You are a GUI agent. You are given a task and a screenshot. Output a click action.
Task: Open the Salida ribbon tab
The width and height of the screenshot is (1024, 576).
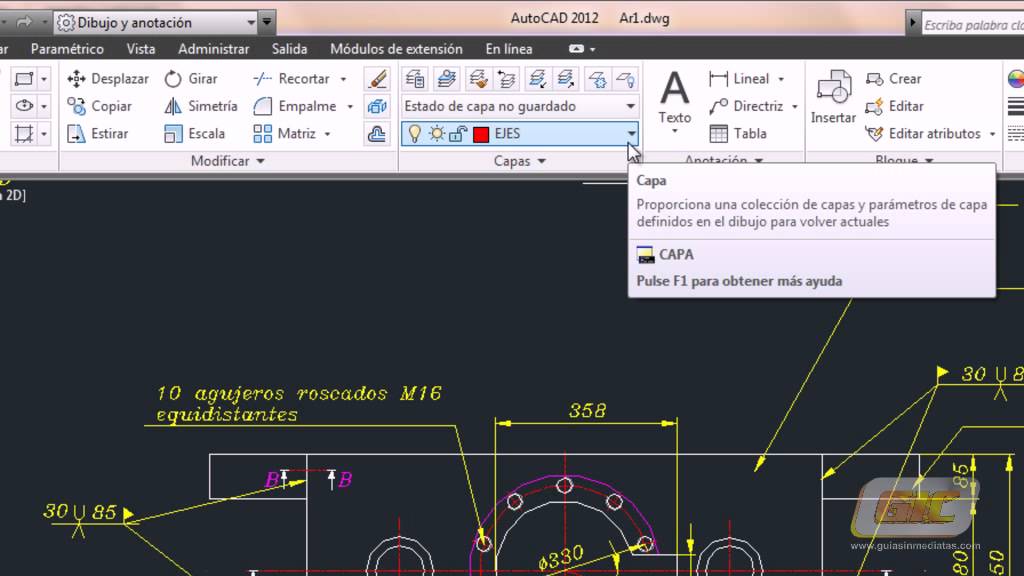pos(289,49)
